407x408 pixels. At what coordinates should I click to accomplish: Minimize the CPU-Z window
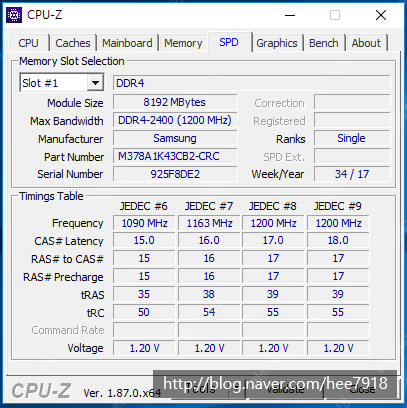coord(290,15)
